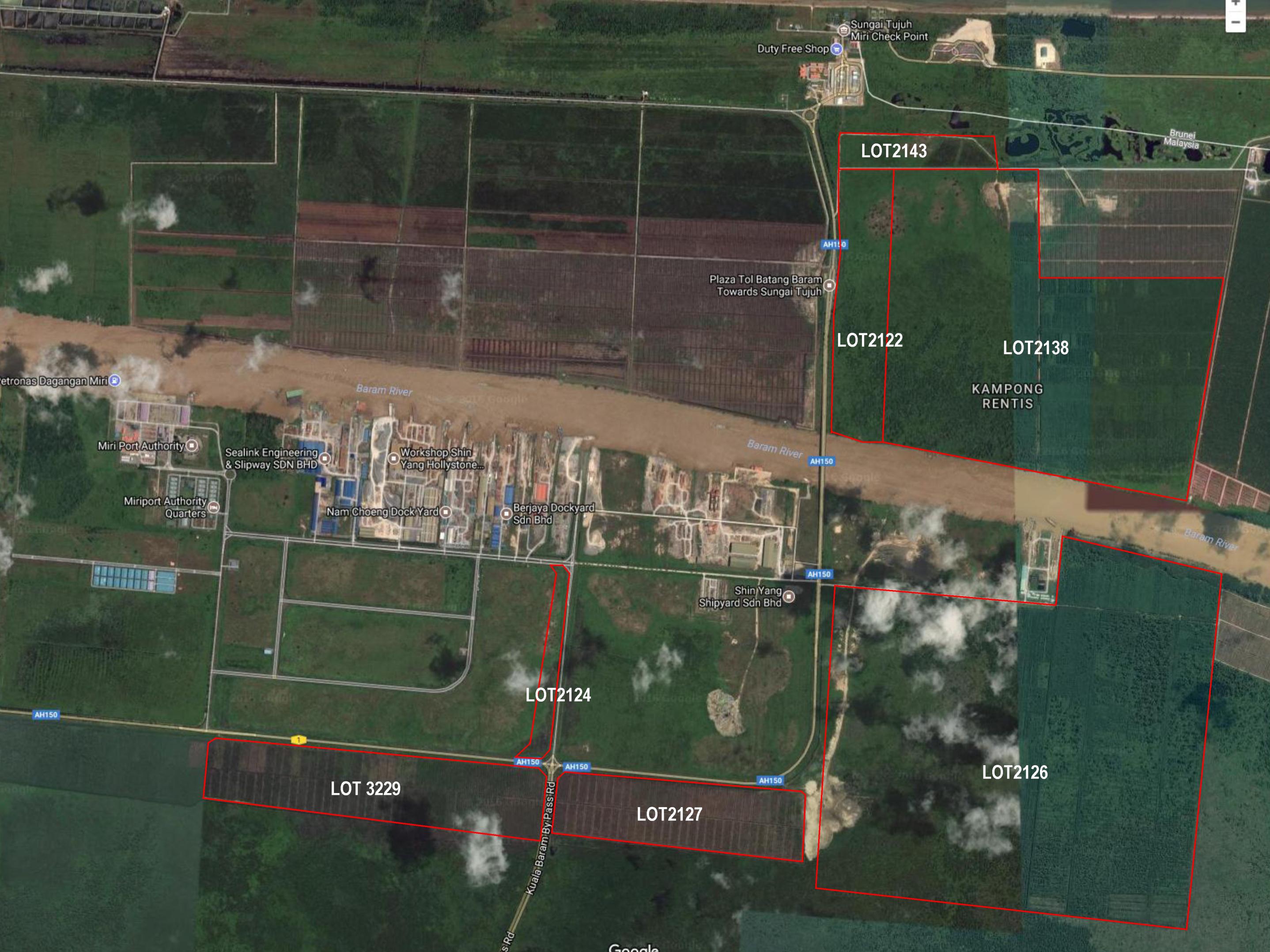The height and width of the screenshot is (952, 1270).
Task: Click the LOT2122 label
Action: coord(870,340)
